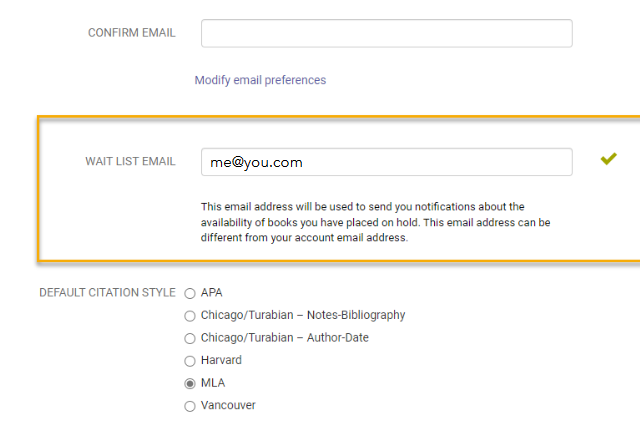Choose Chicago/Turabian Notes-Bibliography radio button
640x440 pixels.
click(190, 316)
